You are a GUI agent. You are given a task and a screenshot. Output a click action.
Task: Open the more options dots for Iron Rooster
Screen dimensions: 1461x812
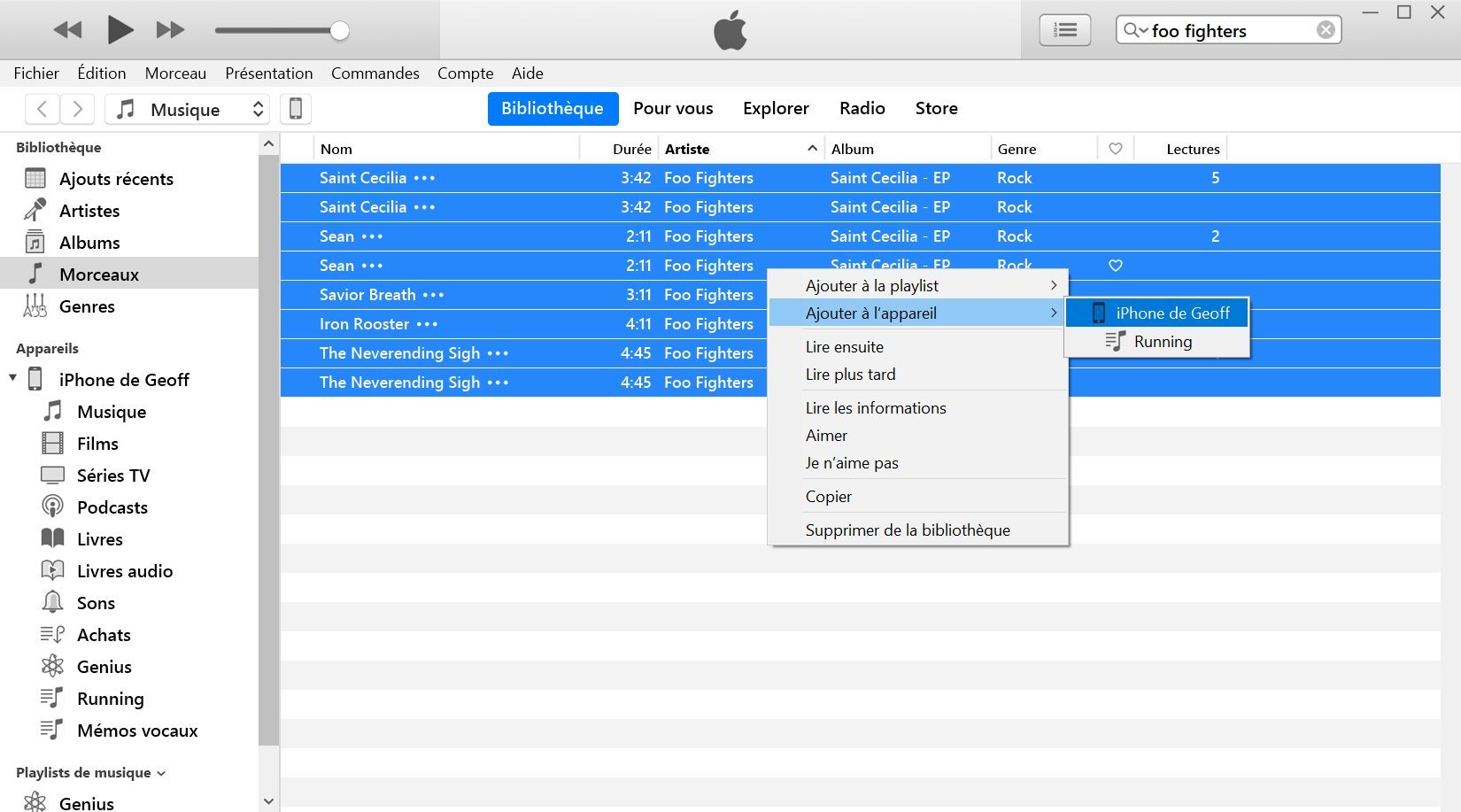(427, 324)
